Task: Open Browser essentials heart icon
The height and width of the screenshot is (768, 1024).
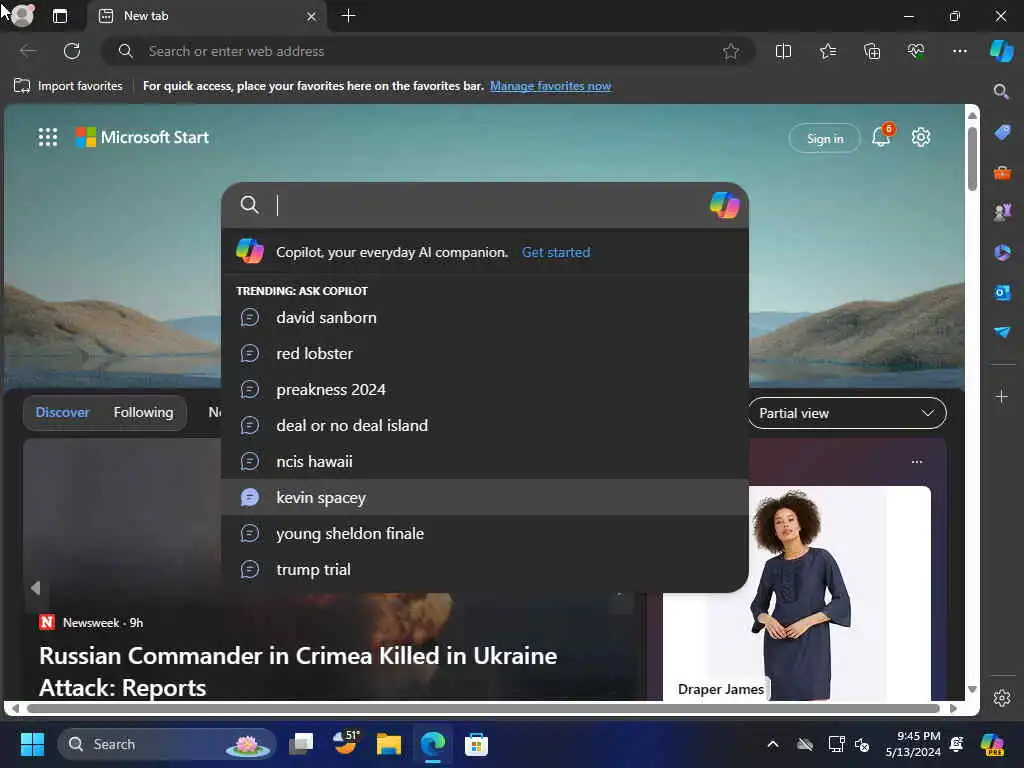Action: pos(916,51)
